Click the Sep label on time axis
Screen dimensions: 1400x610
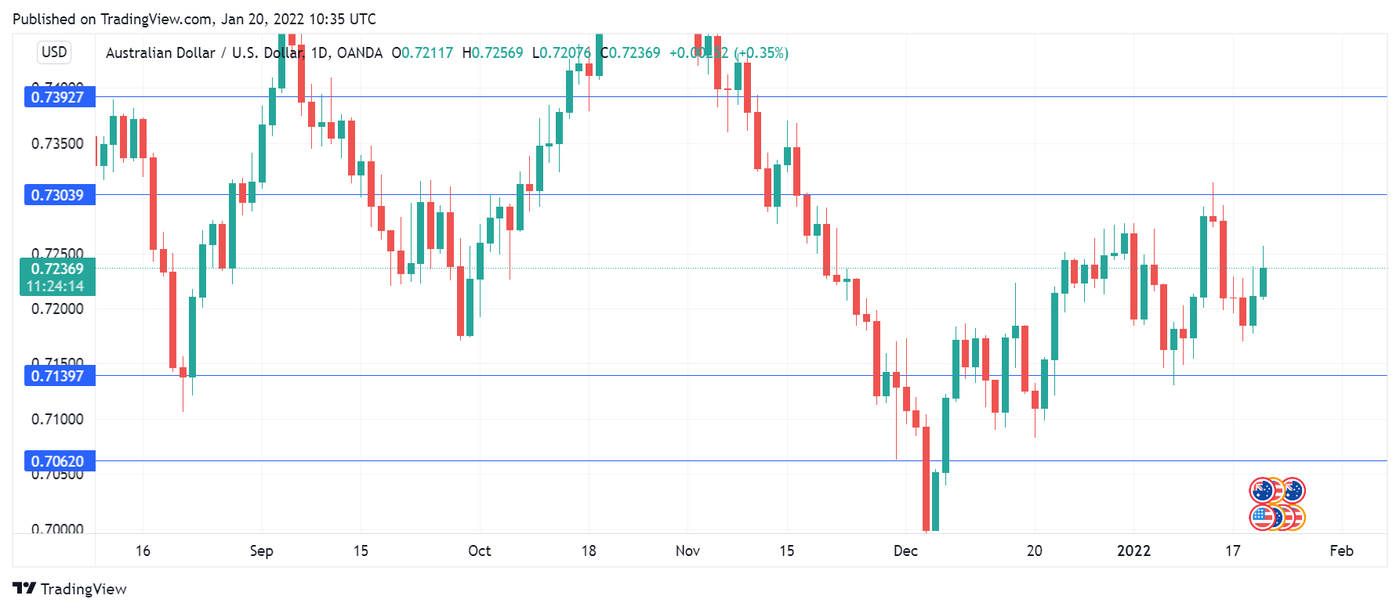tap(261, 551)
